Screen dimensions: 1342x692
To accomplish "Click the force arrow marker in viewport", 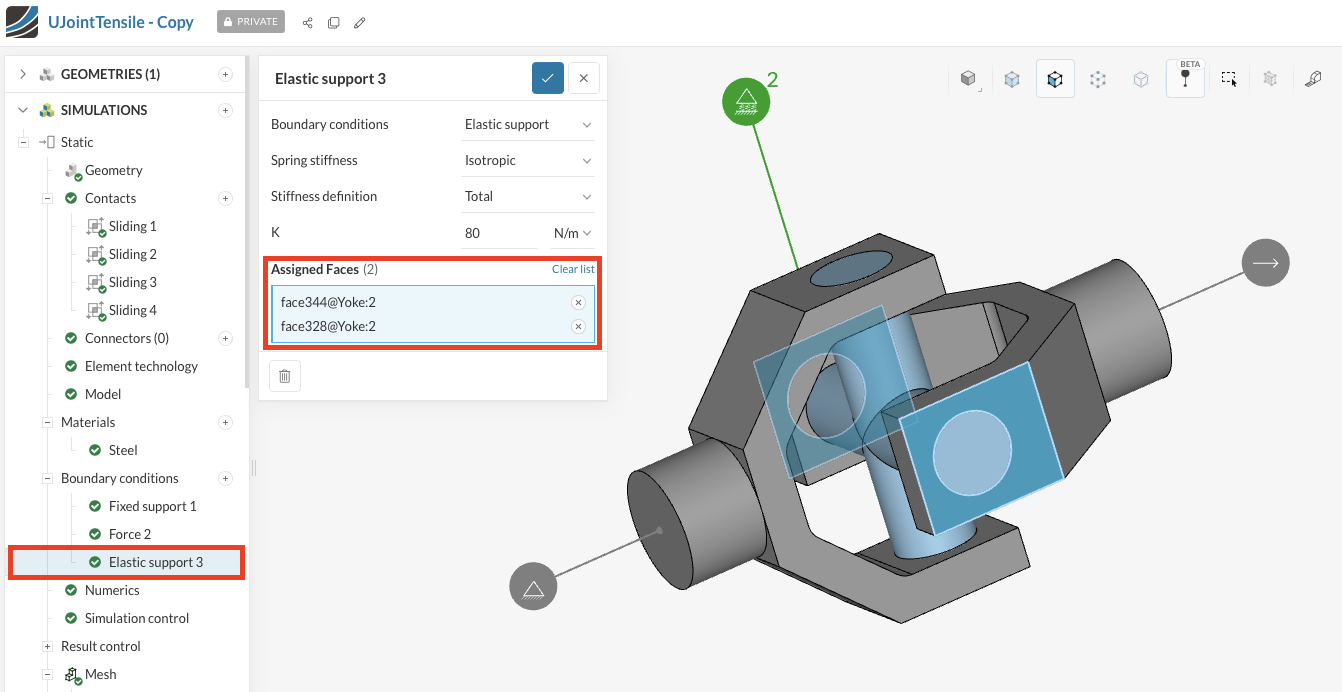I will (x=1265, y=263).
